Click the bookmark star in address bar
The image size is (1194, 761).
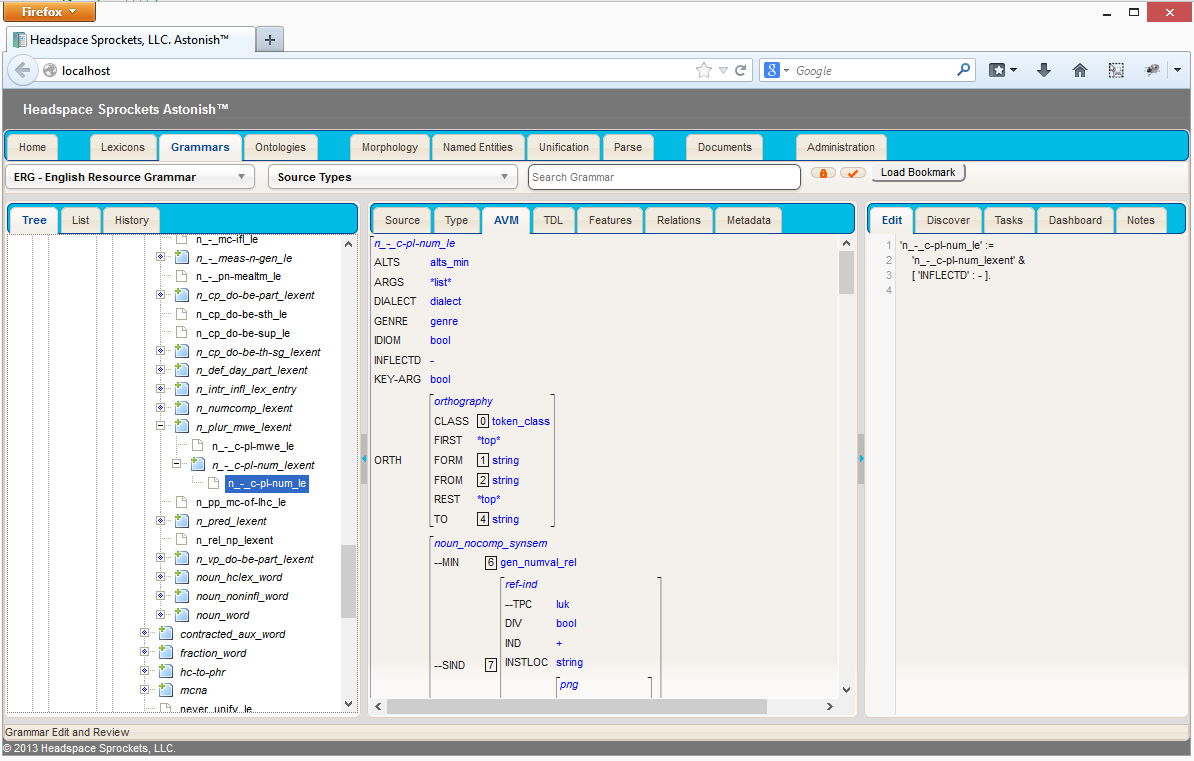[x=704, y=70]
